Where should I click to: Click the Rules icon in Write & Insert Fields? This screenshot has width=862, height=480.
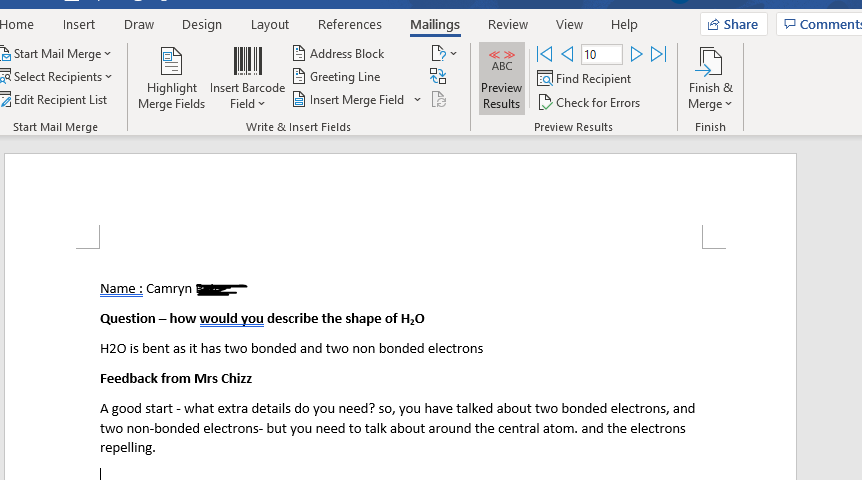tap(442, 54)
